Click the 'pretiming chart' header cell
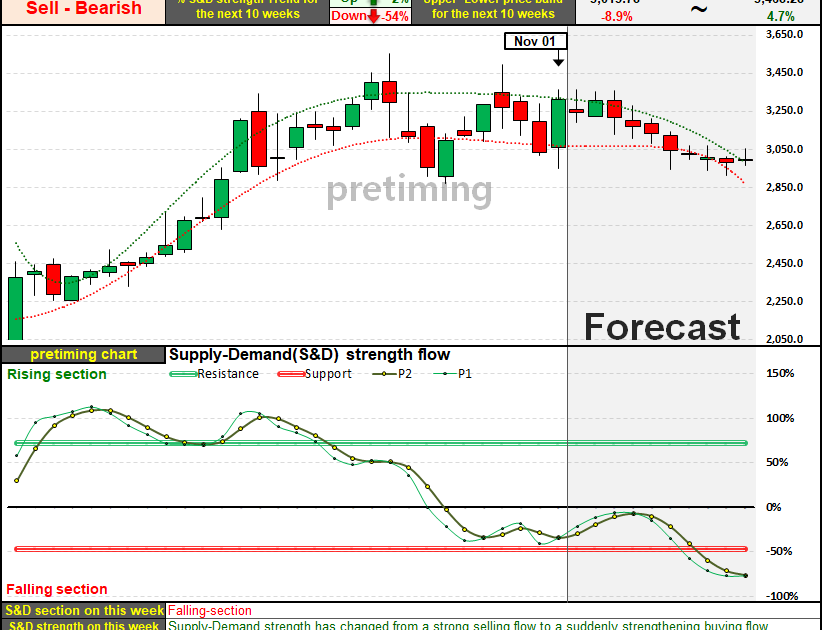Viewport: 822px width, 630px height. [x=83, y=355]
